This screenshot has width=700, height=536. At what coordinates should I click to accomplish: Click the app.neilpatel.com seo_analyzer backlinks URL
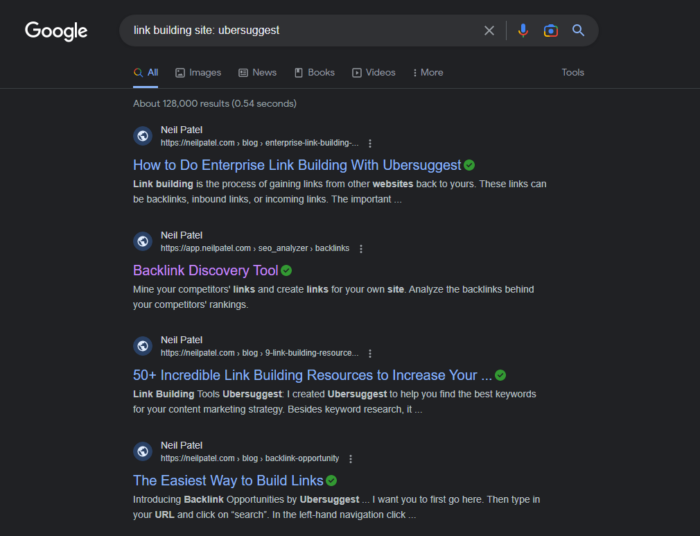(255, 248)
